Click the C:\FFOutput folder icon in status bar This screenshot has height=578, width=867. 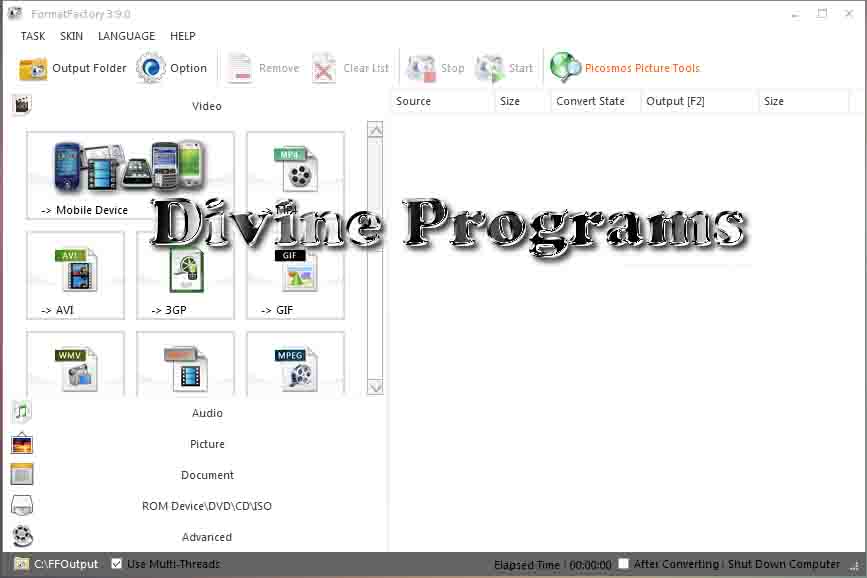click(22, 564)
